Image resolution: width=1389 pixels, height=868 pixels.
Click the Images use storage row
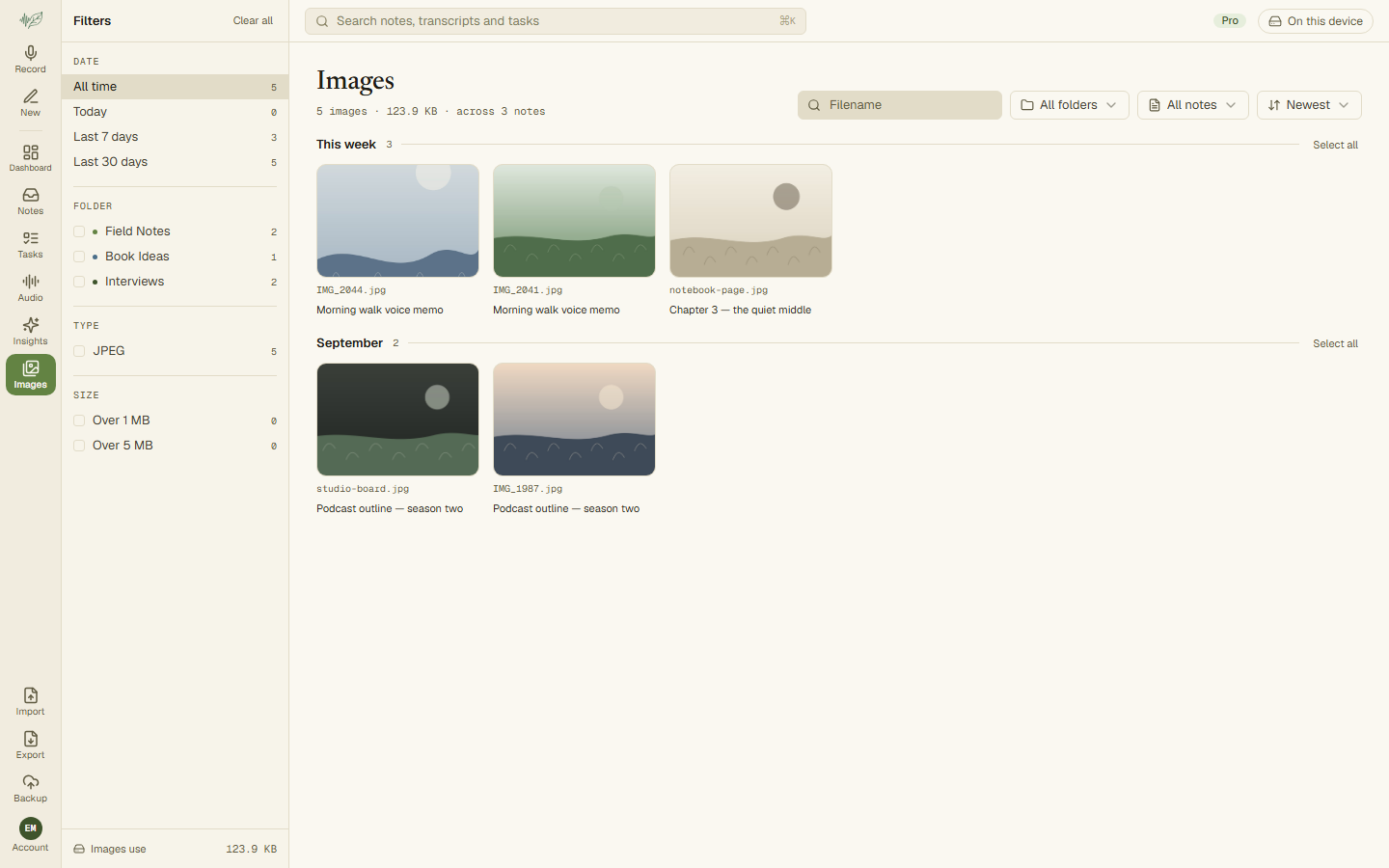coord(175,849)
